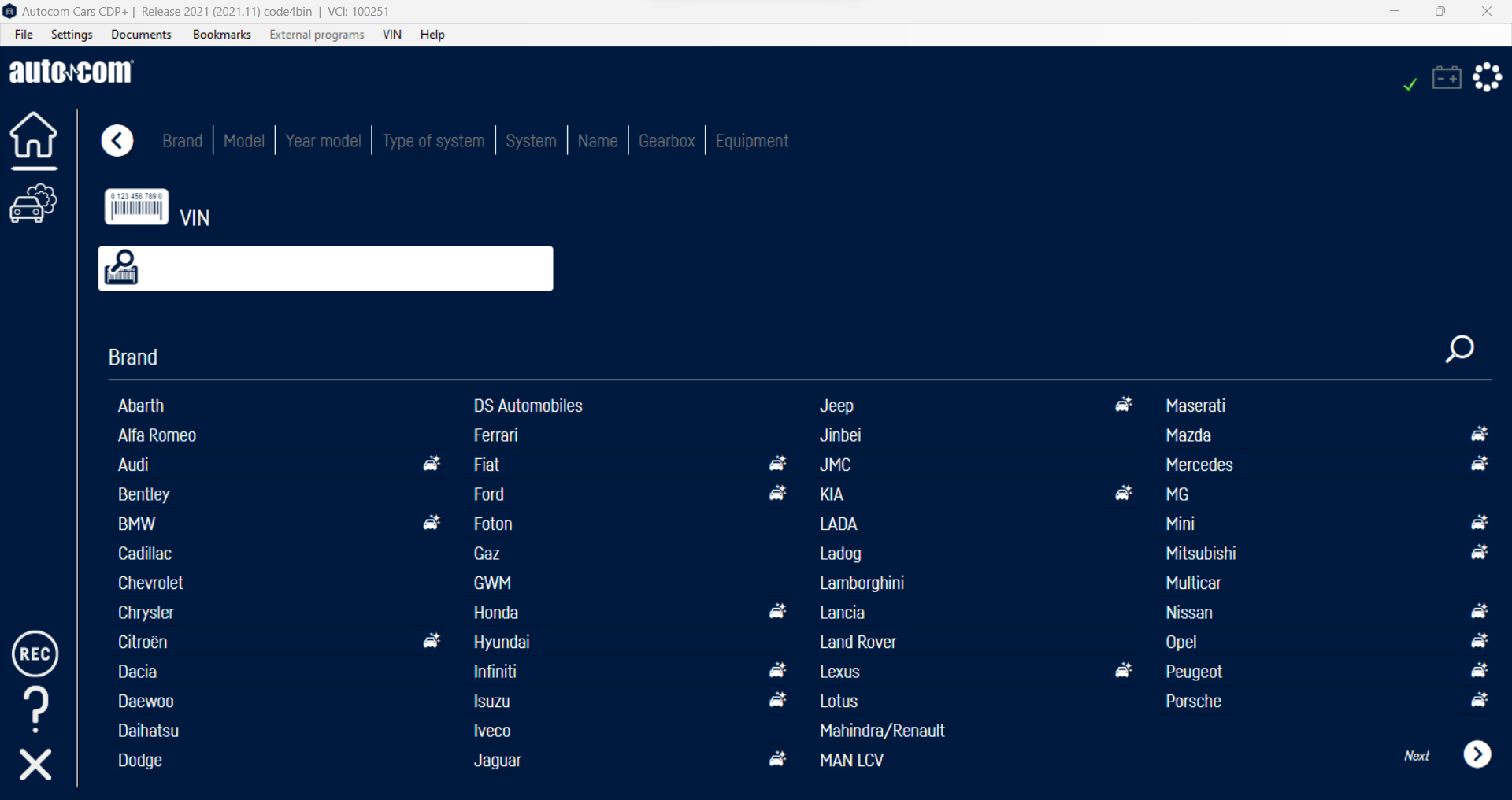Select the Model breadcrumb step
This screenshot has width=1512, height=800.
click(x=244, y=141)
